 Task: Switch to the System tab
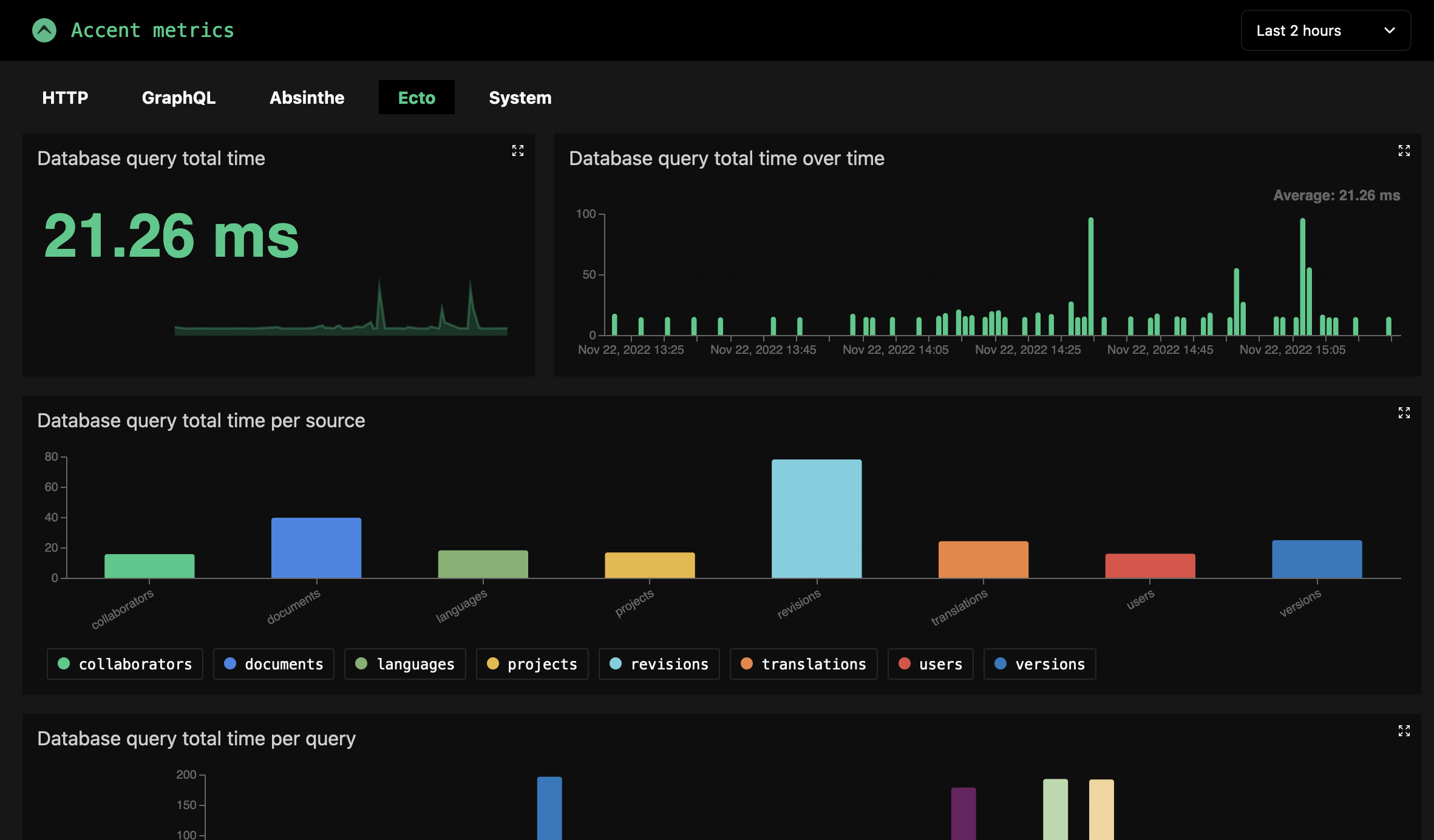click(520, 97)
